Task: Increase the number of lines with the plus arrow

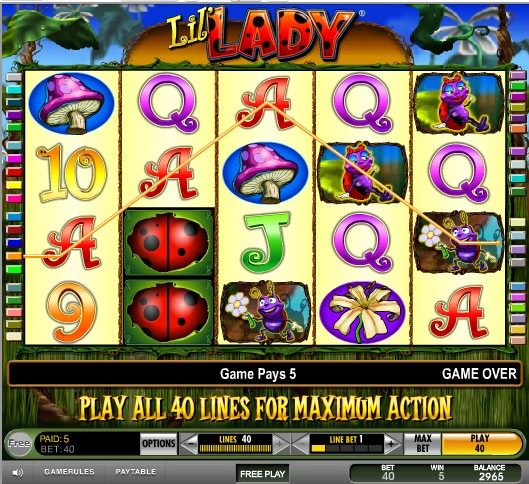Action: pyautogui.click(x=281, y=444)
